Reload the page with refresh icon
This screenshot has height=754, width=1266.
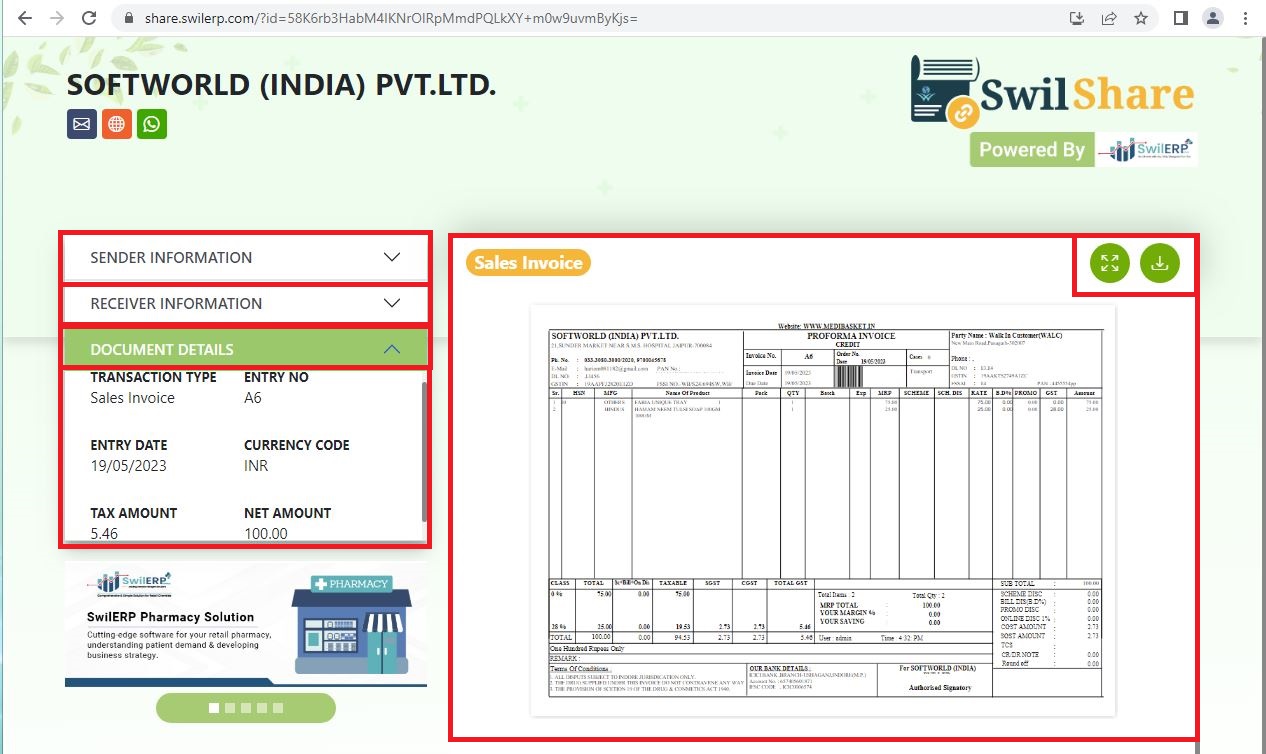tap(89, 18)
